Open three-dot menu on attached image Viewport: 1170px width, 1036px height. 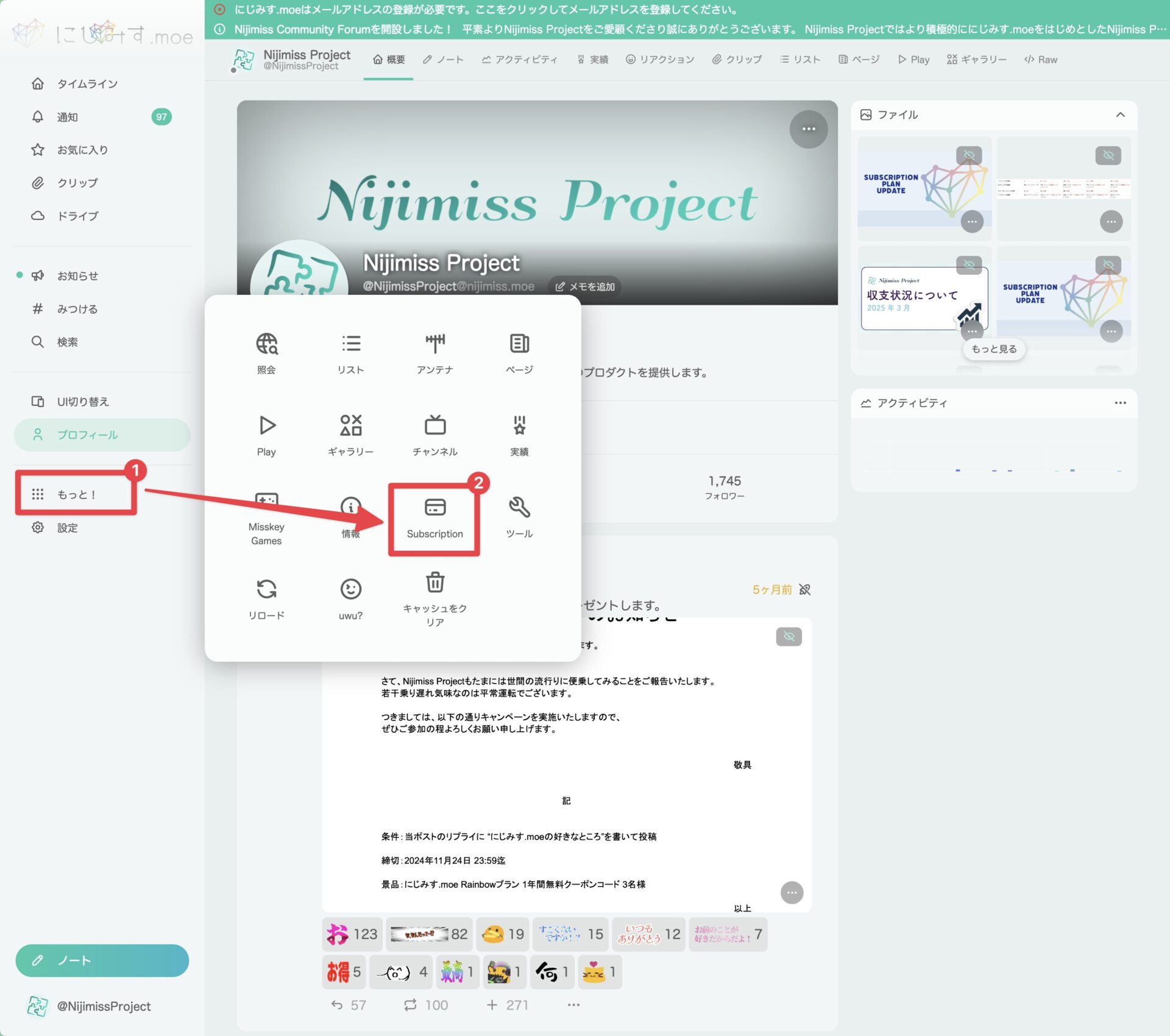click(x=792, y=893)
